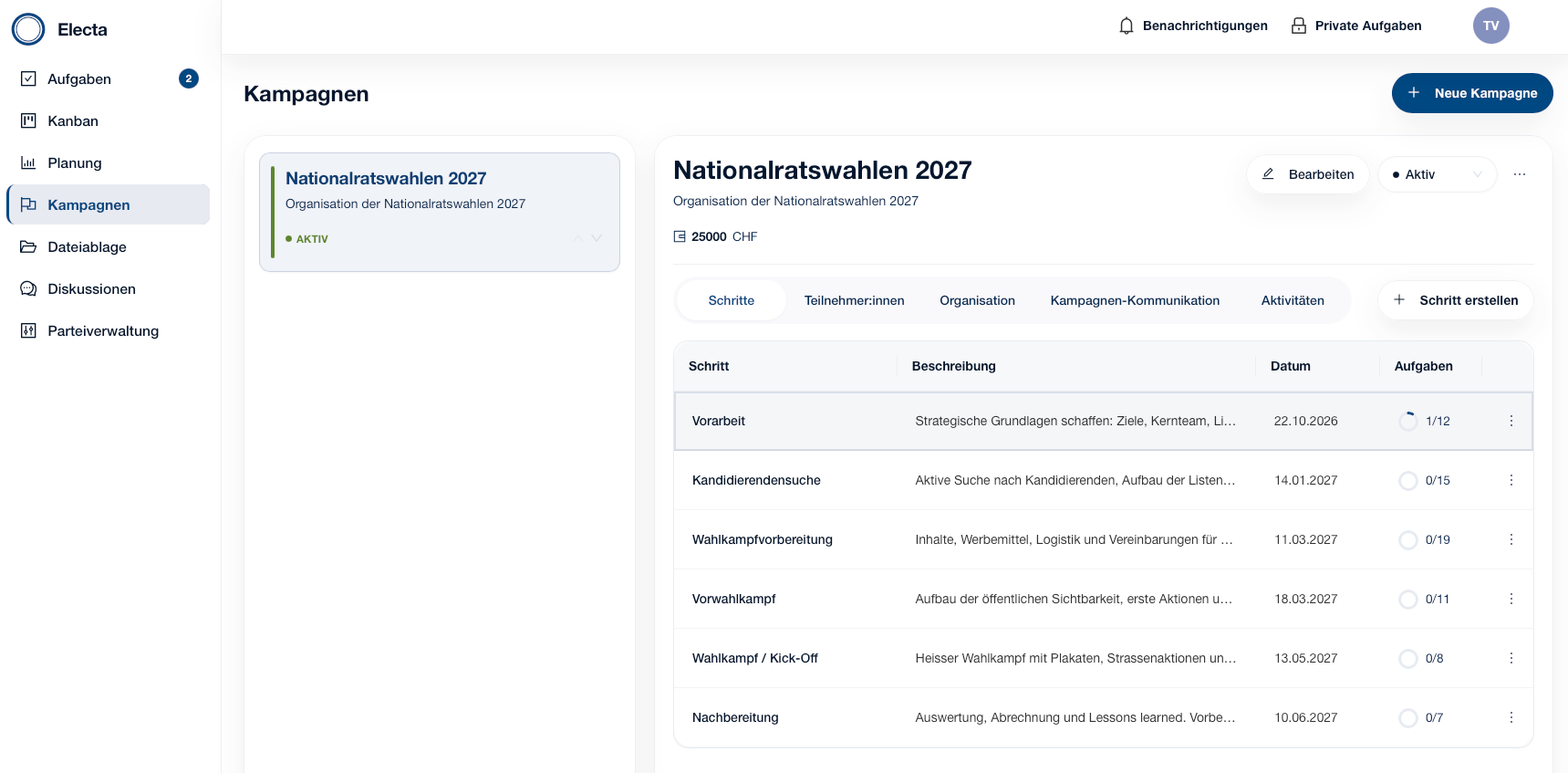Click down chevron on the campaign card
Image resolution: width=1568 pixels, height=773 pixels.
coord(597,238)
